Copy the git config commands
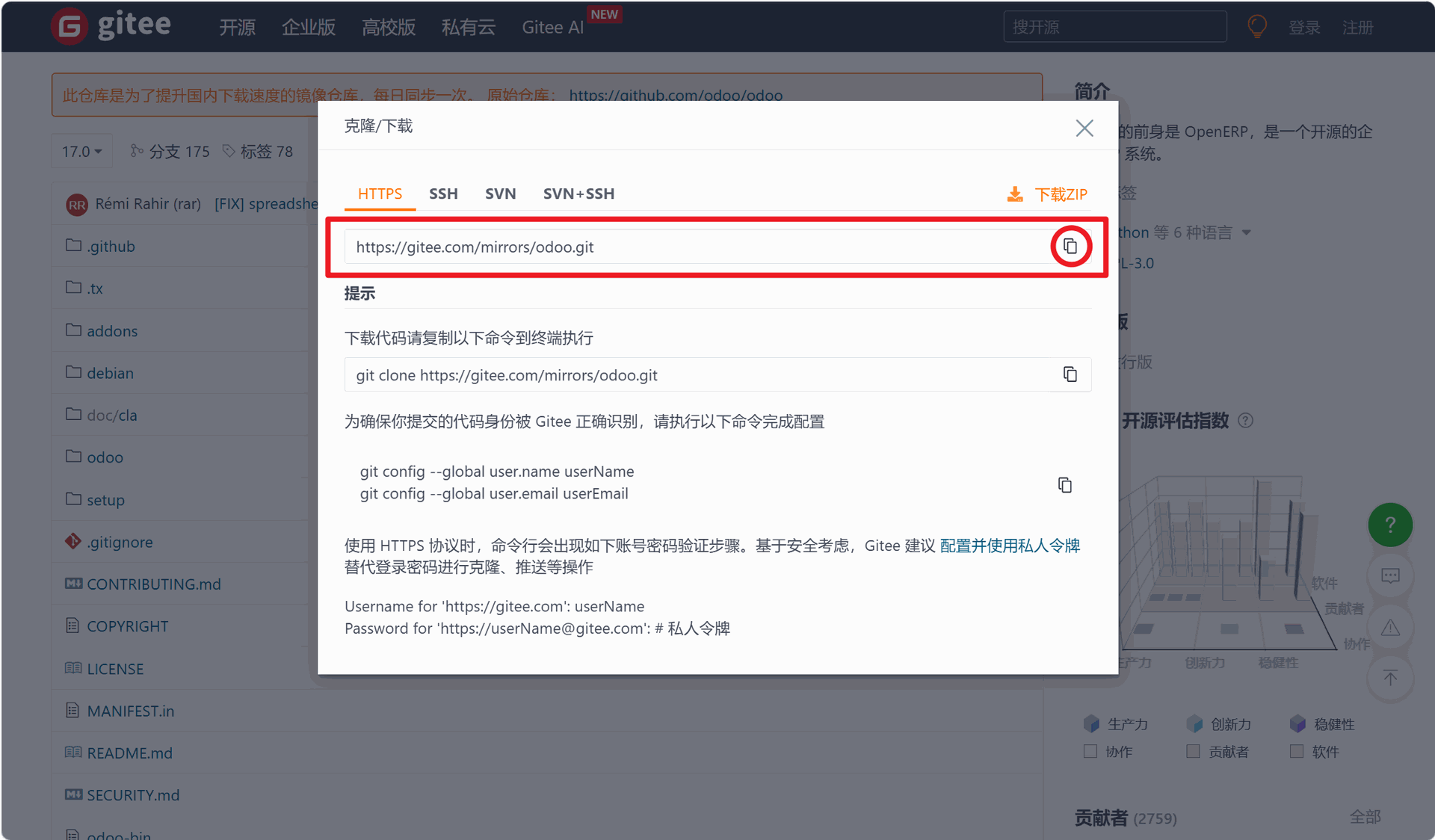 click(1065, 485)
